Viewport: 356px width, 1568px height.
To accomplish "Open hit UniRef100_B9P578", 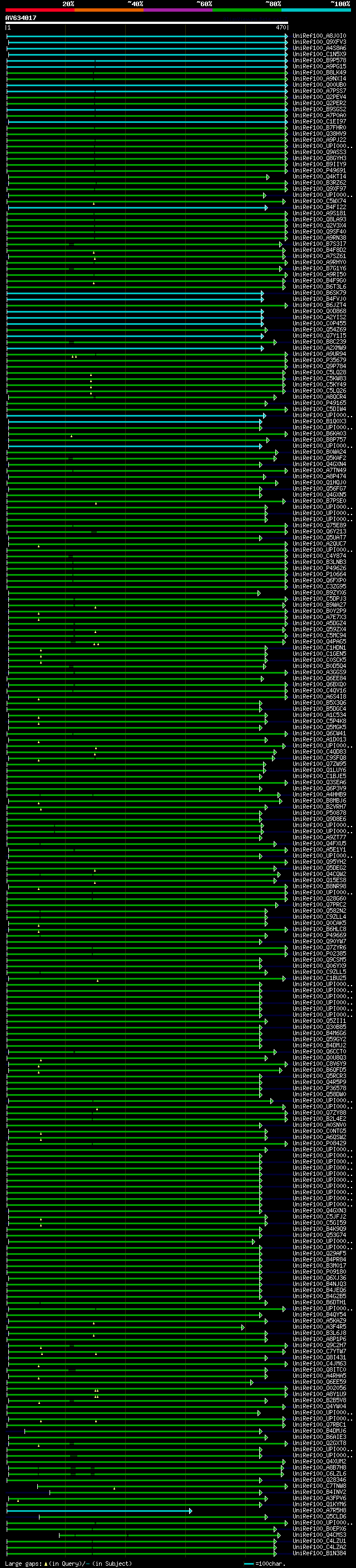I will tap(319, 60).
